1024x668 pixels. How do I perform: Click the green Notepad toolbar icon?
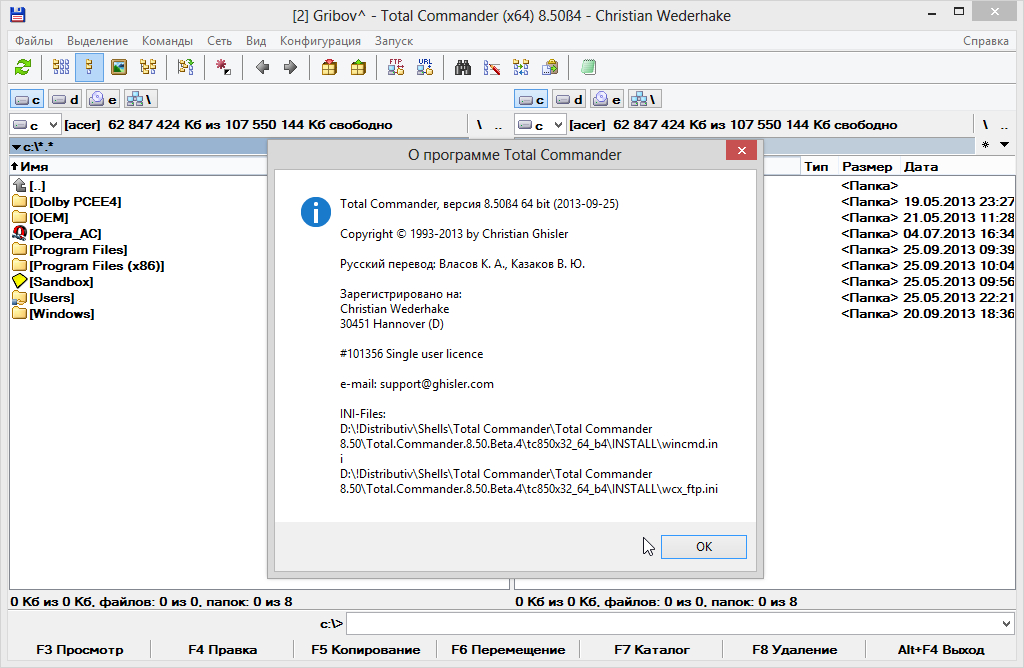coord(588,68)
